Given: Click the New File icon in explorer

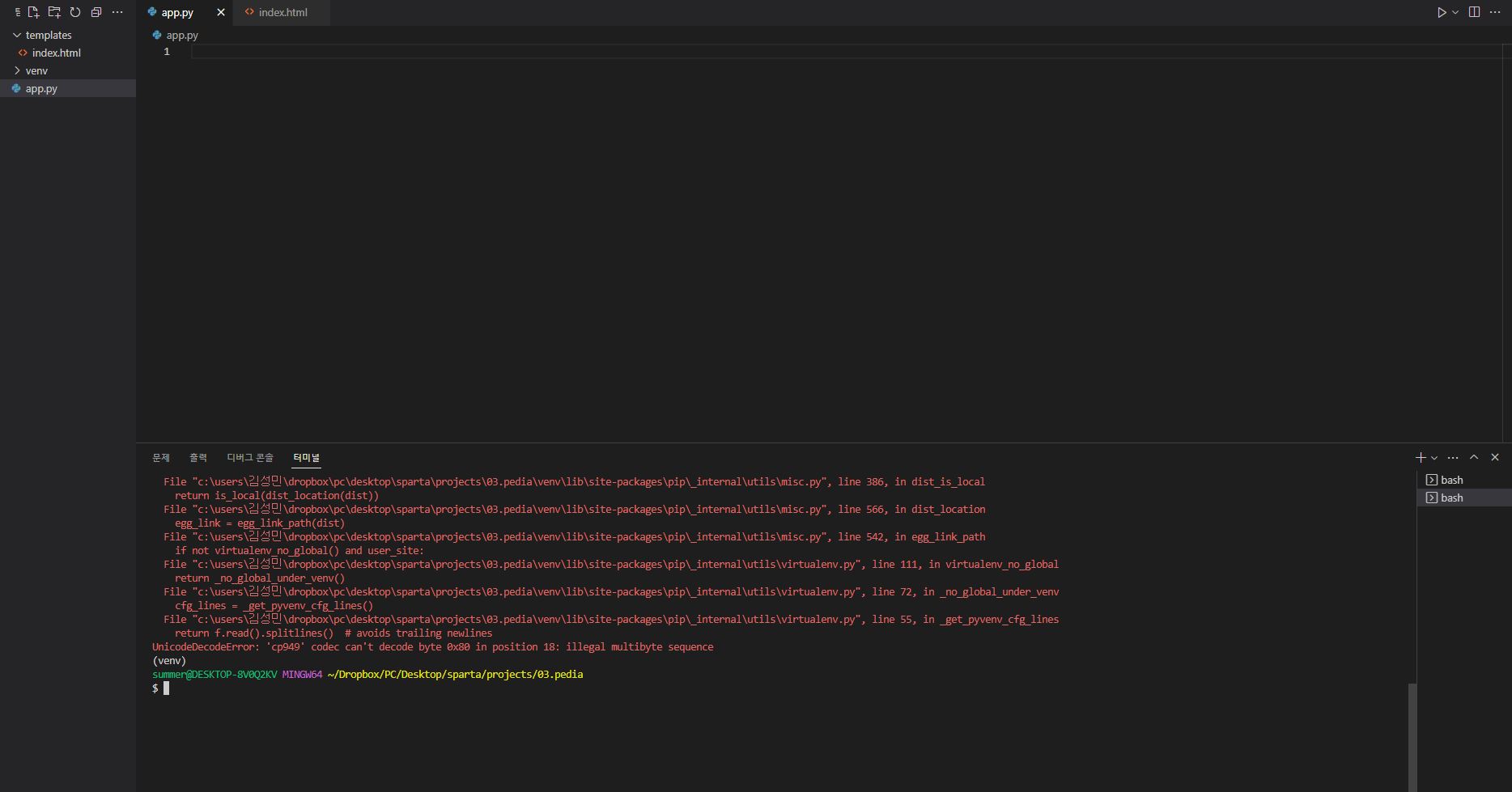Looking at the screenshot, I should 33,12.
